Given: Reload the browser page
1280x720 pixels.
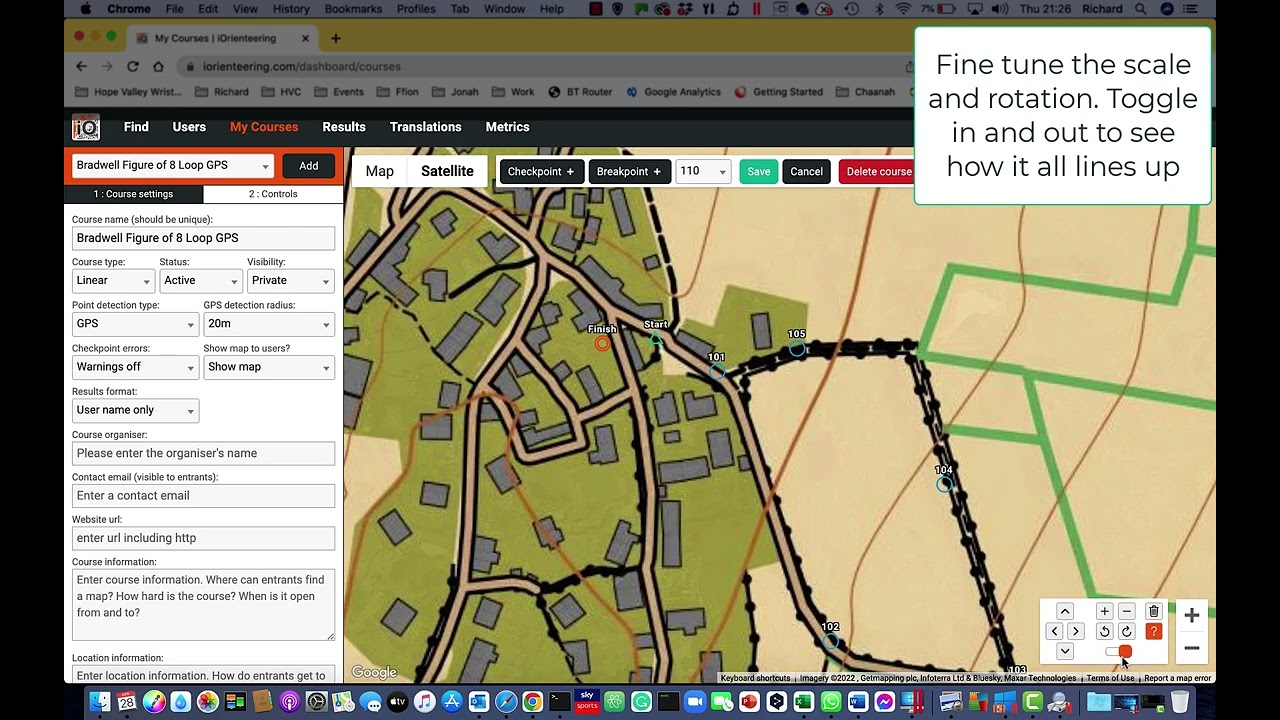Looking at the screenshot, I should tap(132, 66).
